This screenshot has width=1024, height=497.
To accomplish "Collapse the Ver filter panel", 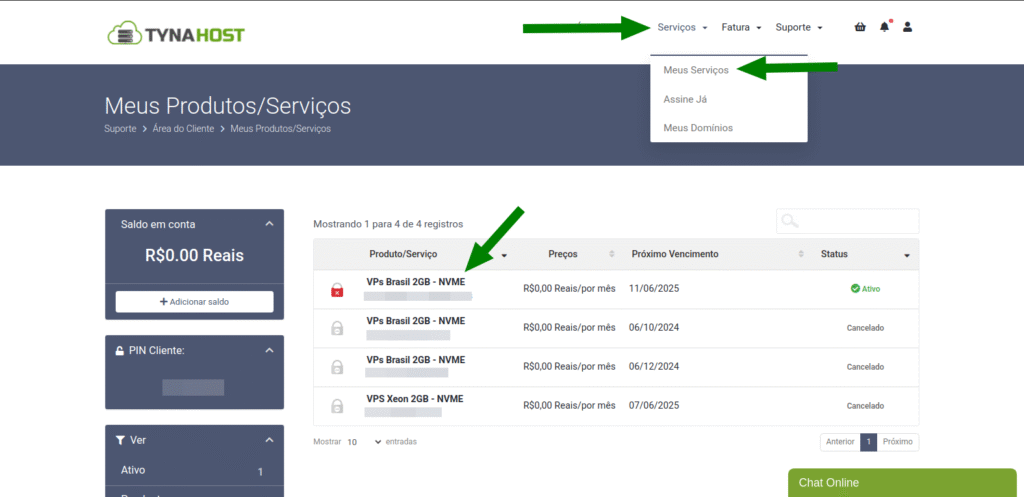I will coord(269,440).
